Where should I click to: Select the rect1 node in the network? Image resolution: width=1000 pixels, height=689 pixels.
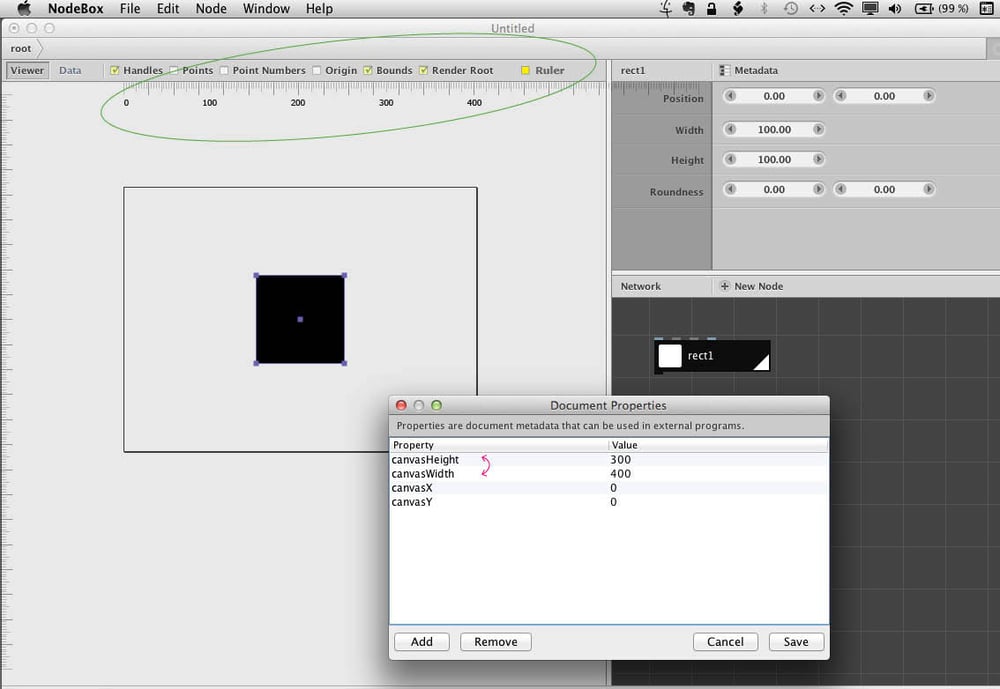point(712,356)
